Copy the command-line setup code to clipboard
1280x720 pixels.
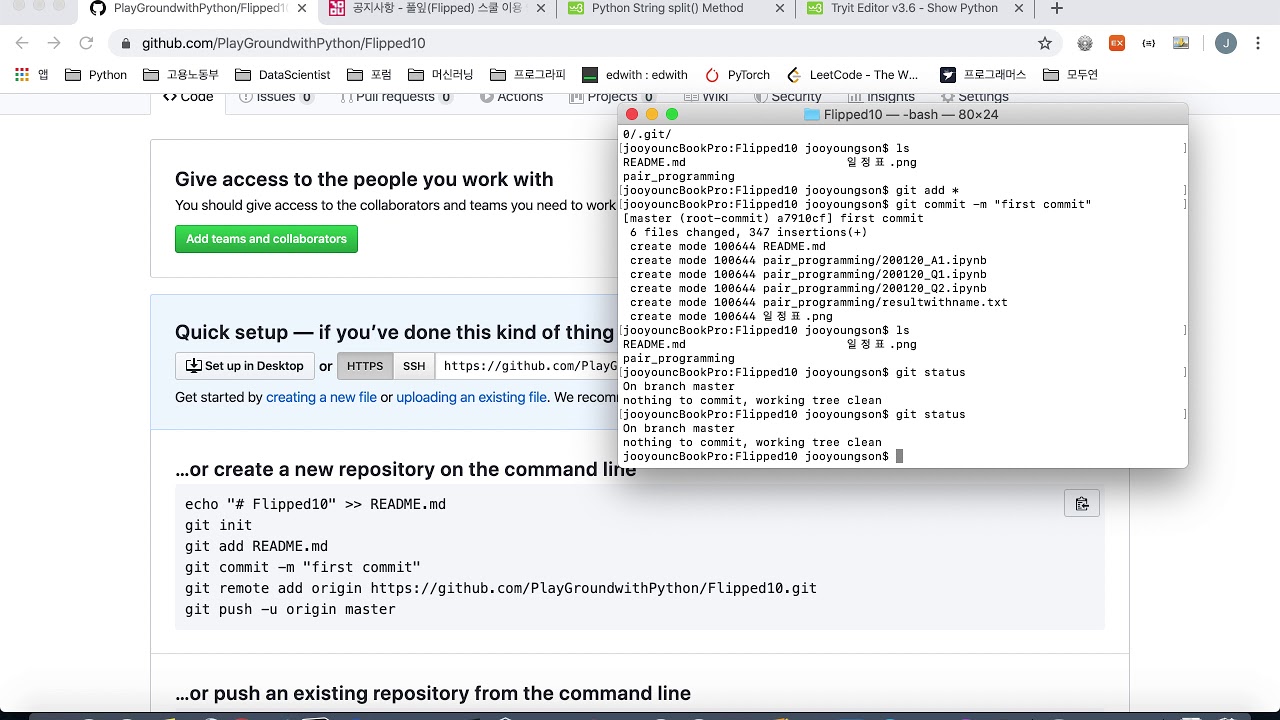click(x=1081, y=503)
